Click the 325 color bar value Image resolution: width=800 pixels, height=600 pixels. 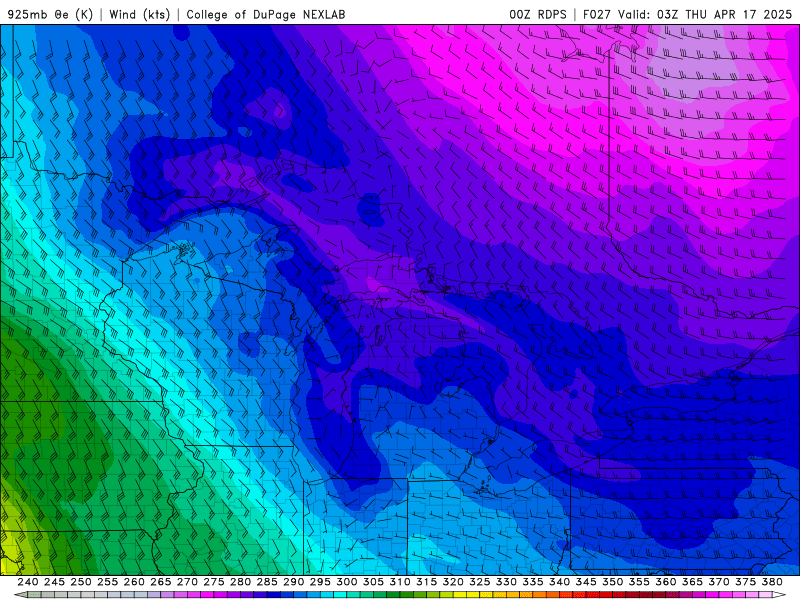click(480, 582)
